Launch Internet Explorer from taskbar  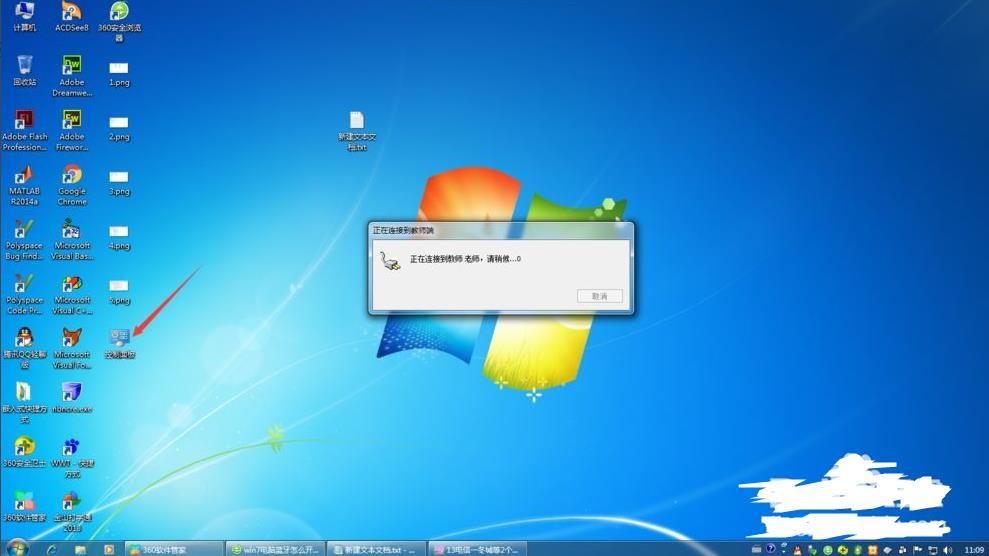tap(52, 549)
